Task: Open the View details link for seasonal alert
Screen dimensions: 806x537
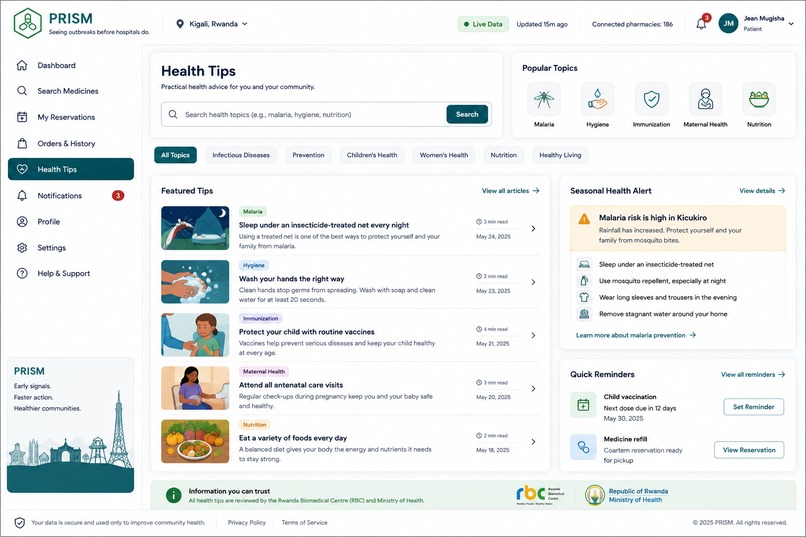Action: coord(762,191)
